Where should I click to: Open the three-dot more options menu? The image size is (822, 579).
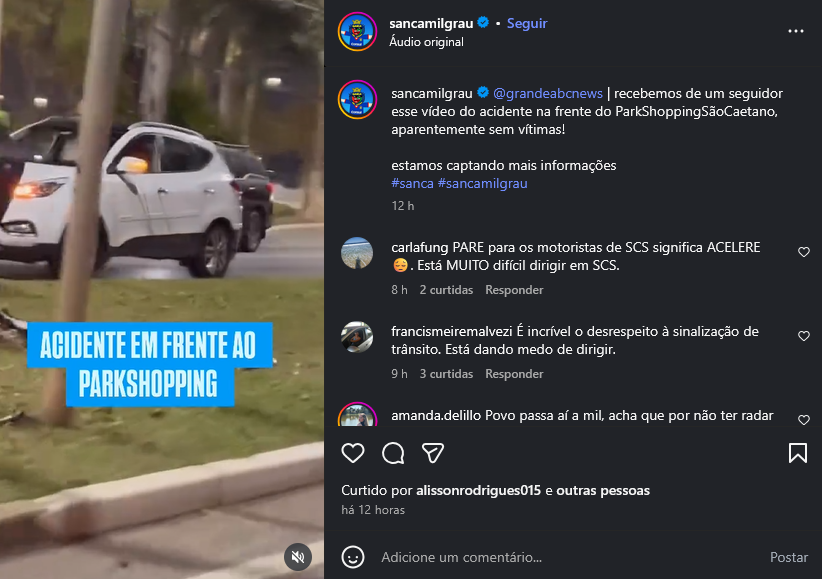coord(796,31)
